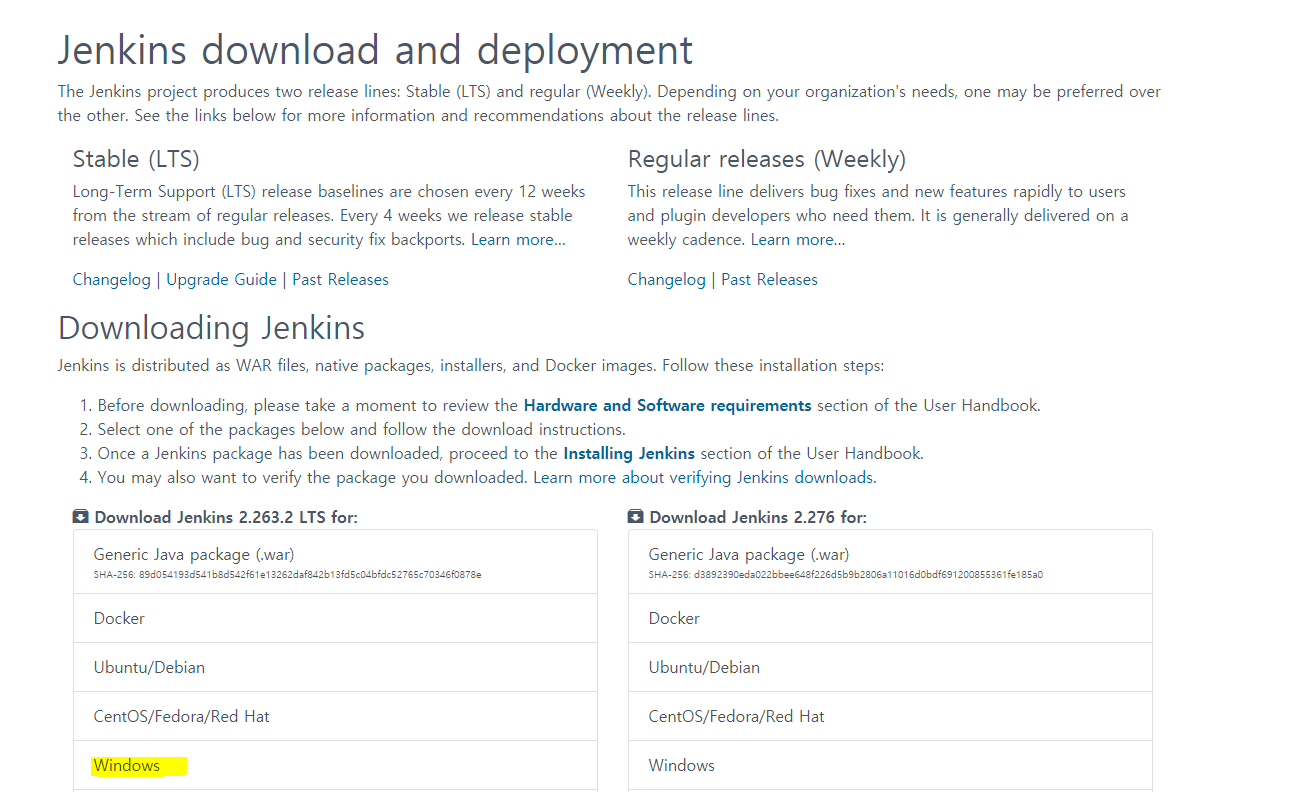
Task: Click the Downloading Jenkins heading
Action: coord(211,328)
